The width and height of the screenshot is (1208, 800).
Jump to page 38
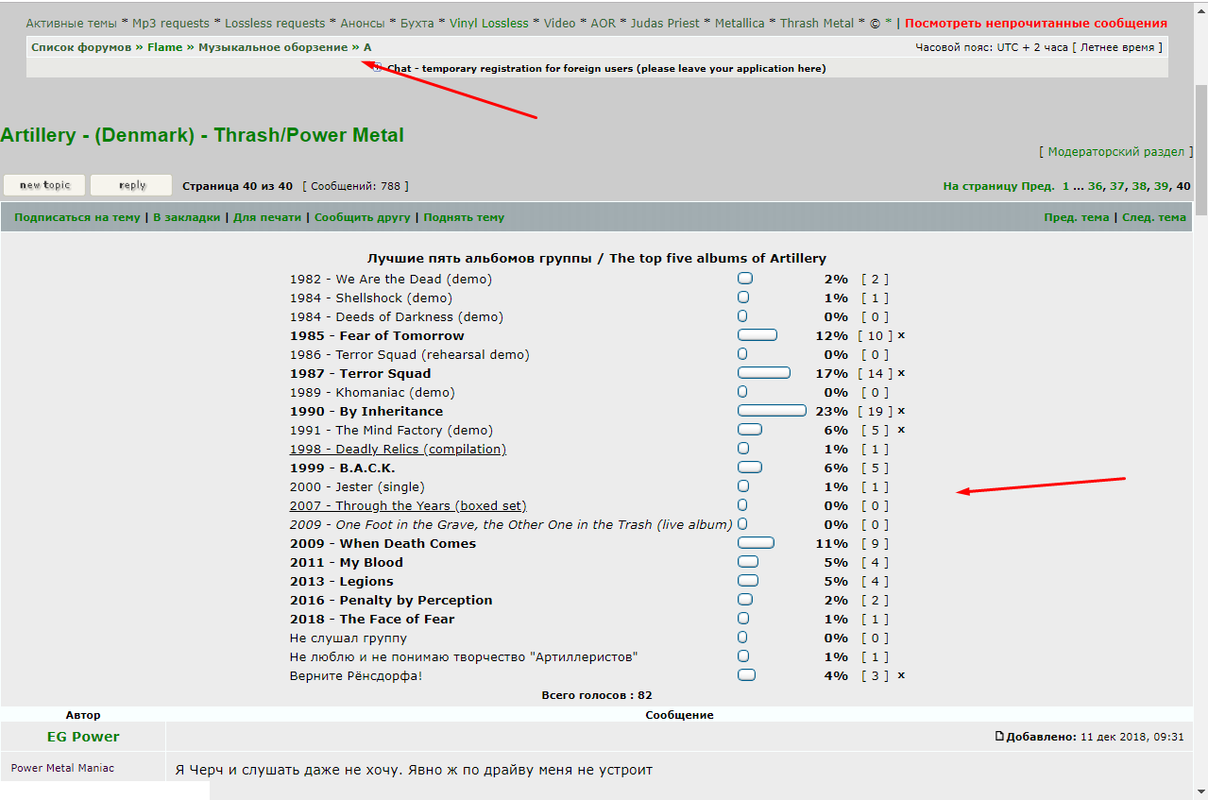coord(1139,186)
